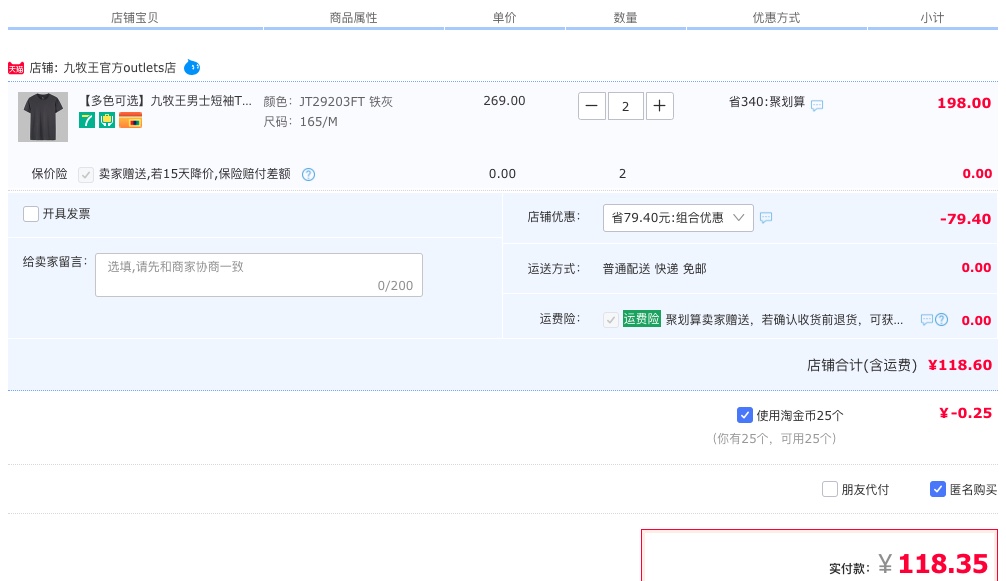Toggle the 运费险 freight insurance checkbox
Image resolution: width=1006 pixels, height=581 pixels.
tap(611, 319)
